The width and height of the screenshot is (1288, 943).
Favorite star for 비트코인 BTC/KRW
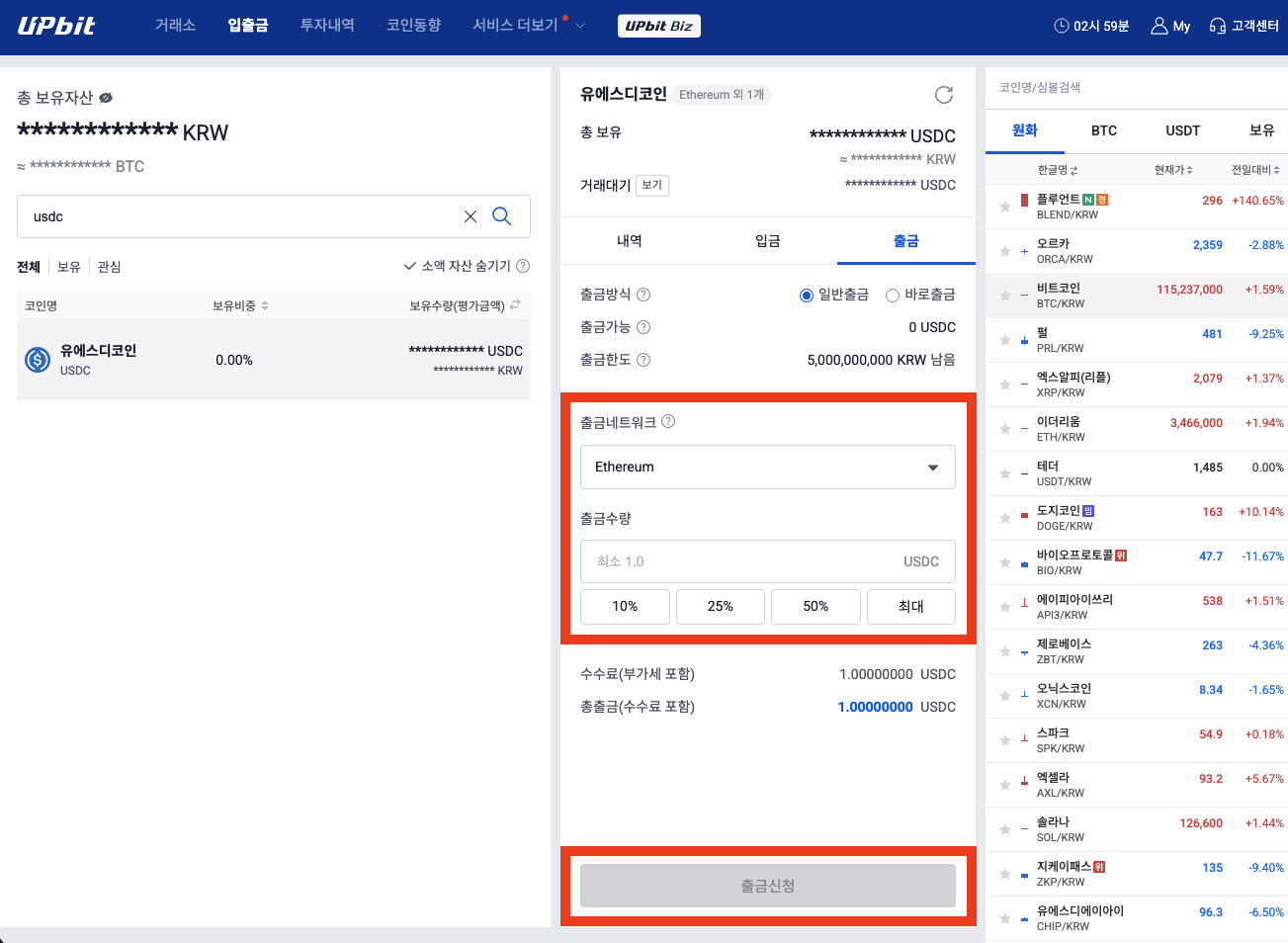1004,296
